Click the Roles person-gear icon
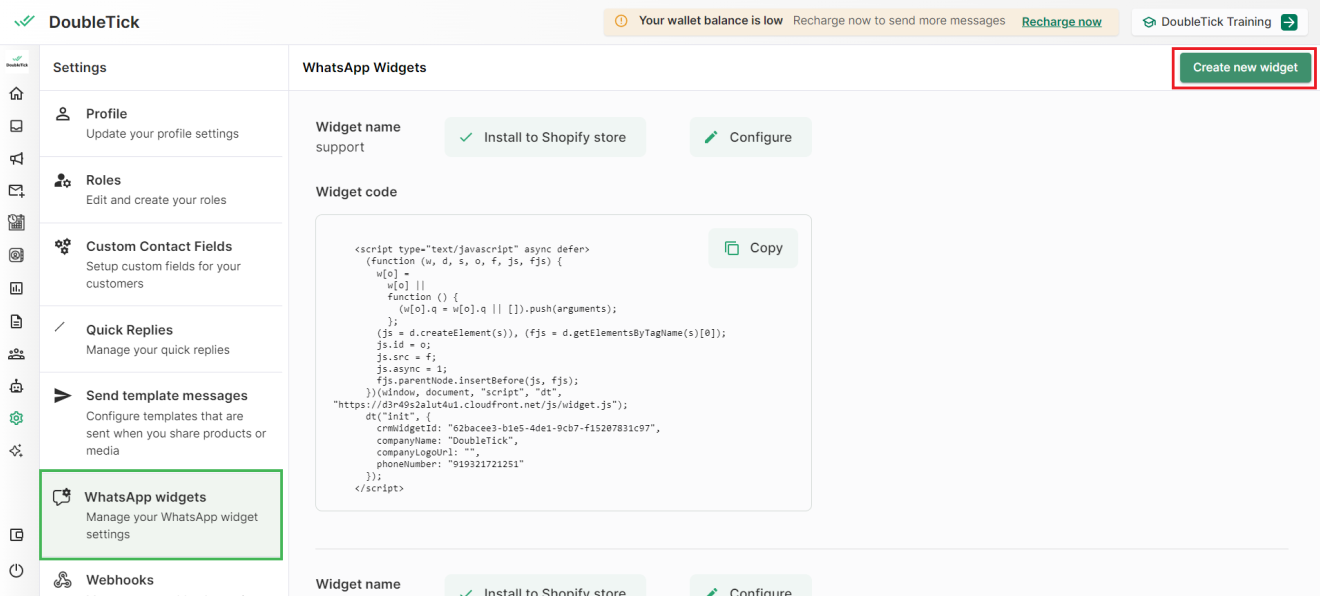This screenshot has width=1320, height=596. pos(62,181)
